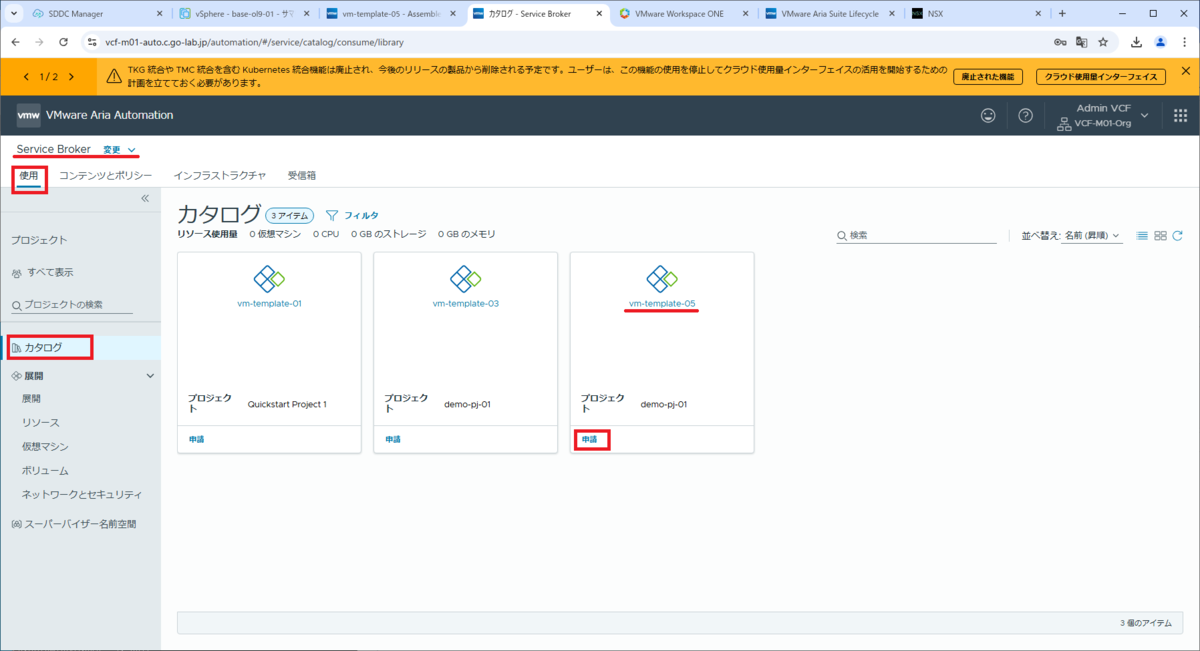The height and width of the screenshot is (651, 1200).
Task: Open ボリューム in the sidebar
Action: [x=45, y=470]
